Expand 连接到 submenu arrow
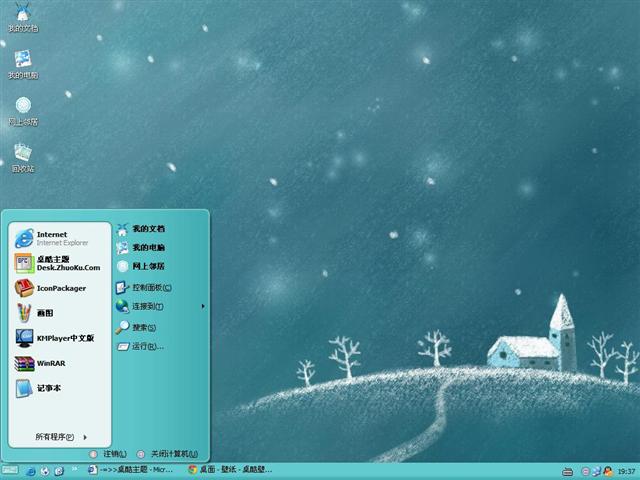The height and width of the screenshot is (480, 640). click(x=203, y=306)
